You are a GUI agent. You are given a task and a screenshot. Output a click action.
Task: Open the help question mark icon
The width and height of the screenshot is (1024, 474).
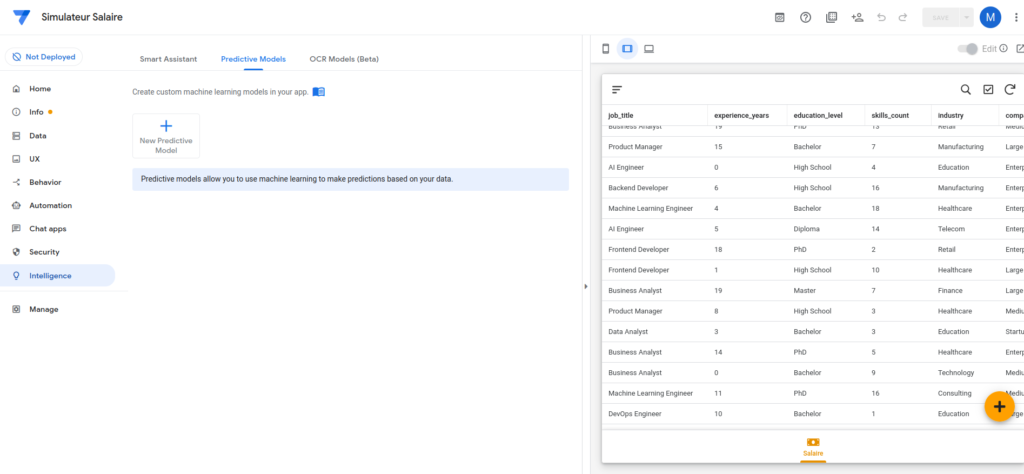coord(805,18)
